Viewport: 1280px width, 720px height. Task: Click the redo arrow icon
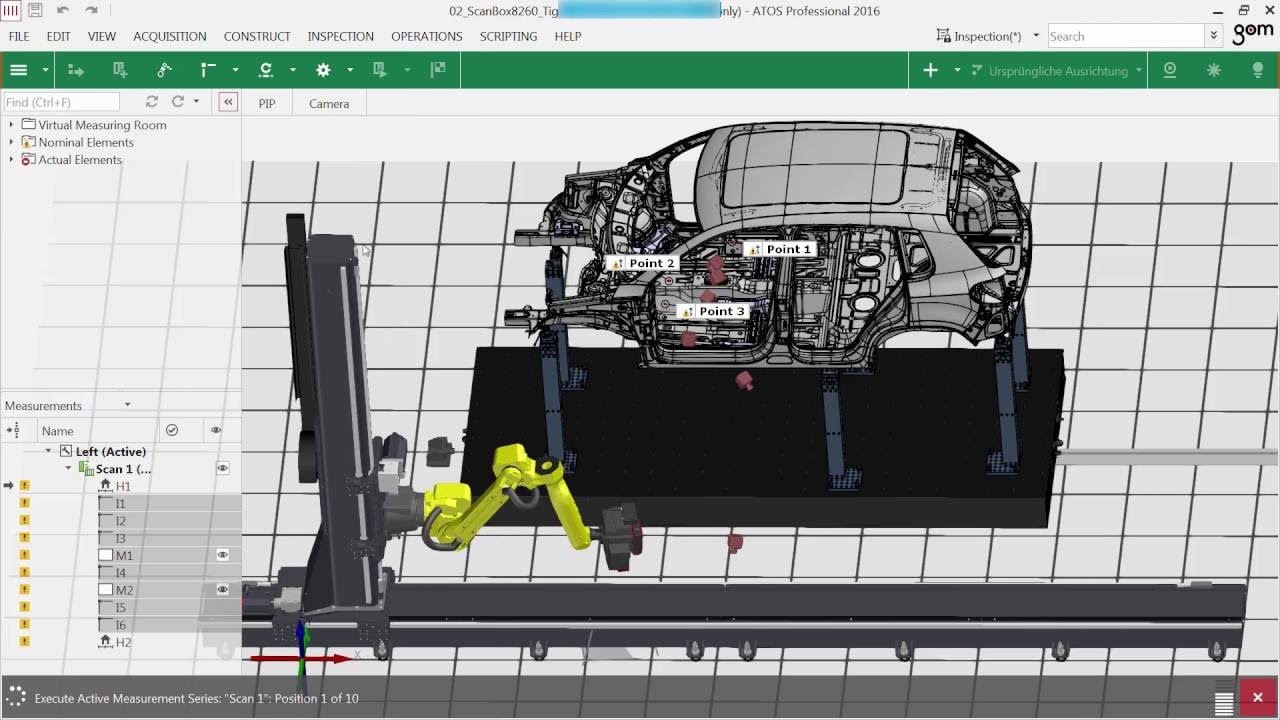92,10
